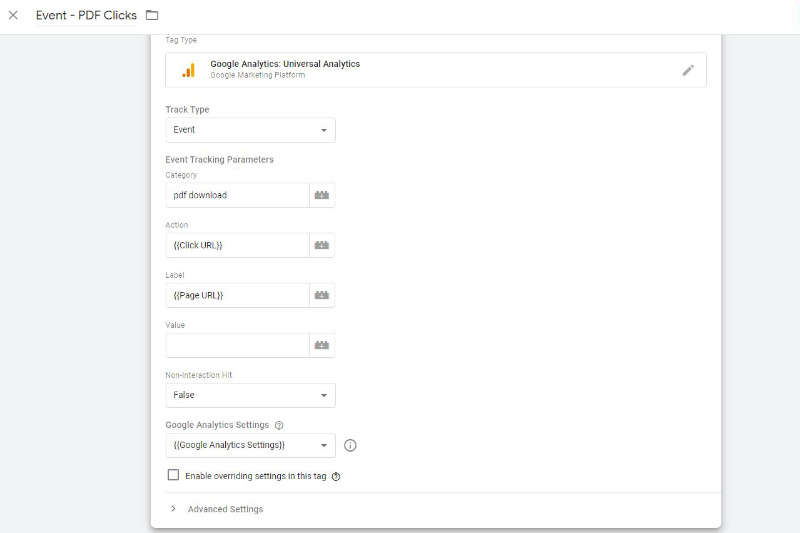Open Non-Interaction Hit dropdown set to False
This screenshot has width=800, height=533.
(251, 395)
